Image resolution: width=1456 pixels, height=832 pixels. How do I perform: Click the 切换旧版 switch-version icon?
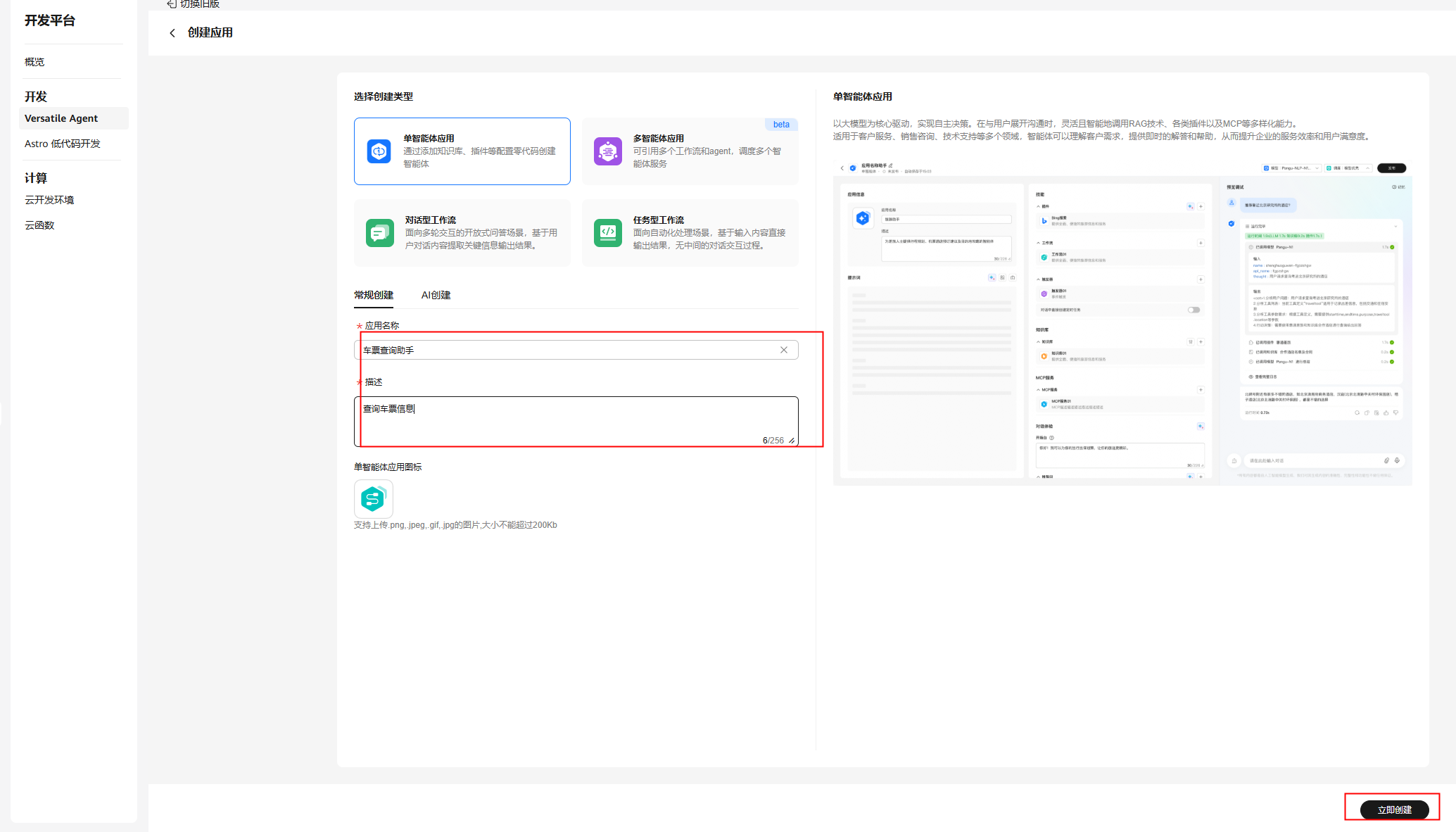[171, 4]
